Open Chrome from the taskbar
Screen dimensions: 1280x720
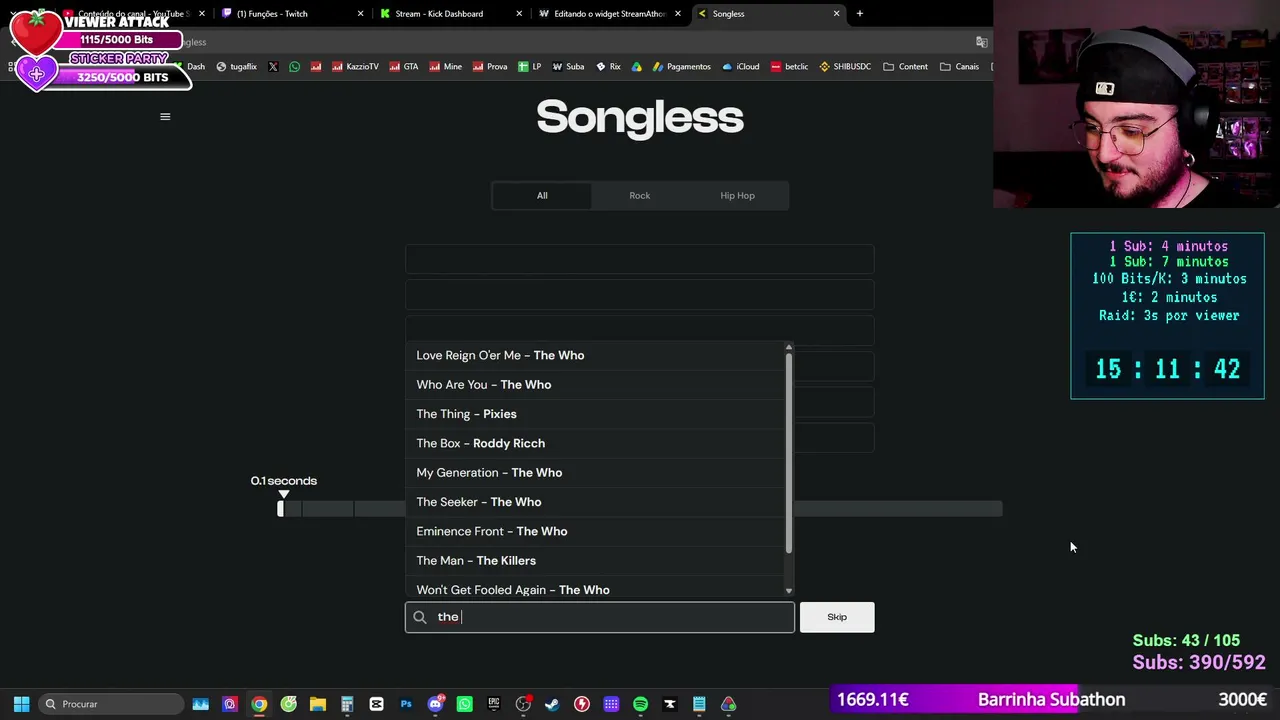pos(259,704)
